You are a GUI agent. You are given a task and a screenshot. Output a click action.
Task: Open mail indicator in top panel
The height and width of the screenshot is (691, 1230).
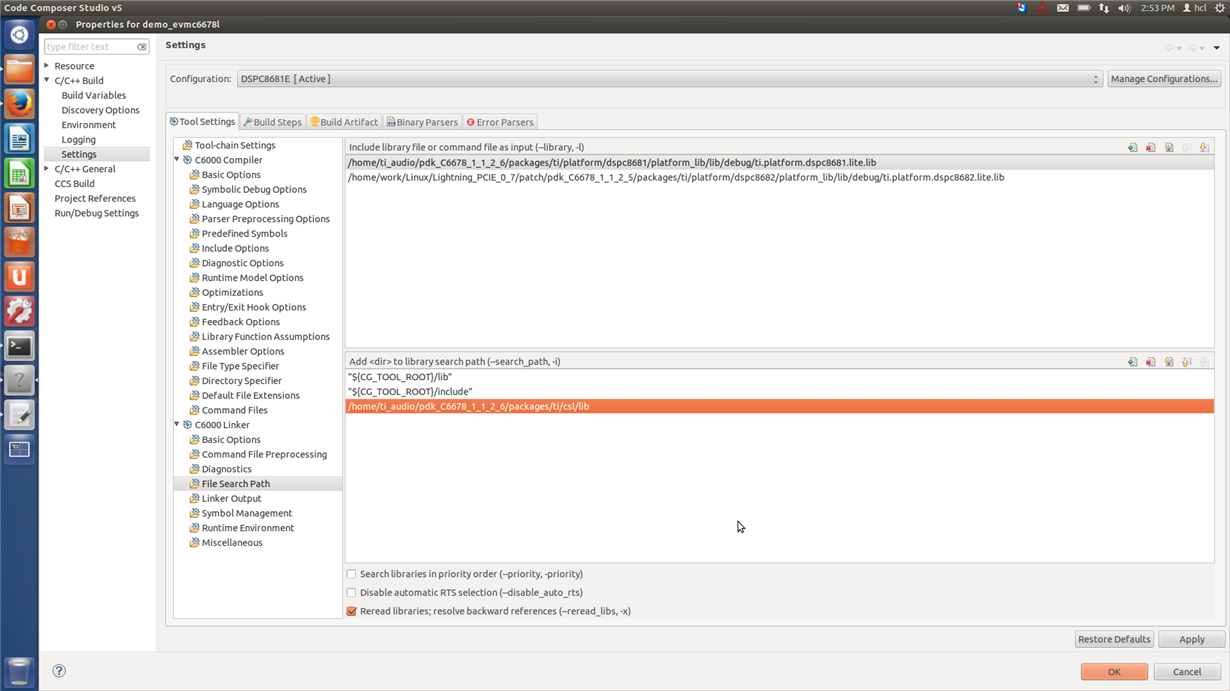coord(1063,8)
